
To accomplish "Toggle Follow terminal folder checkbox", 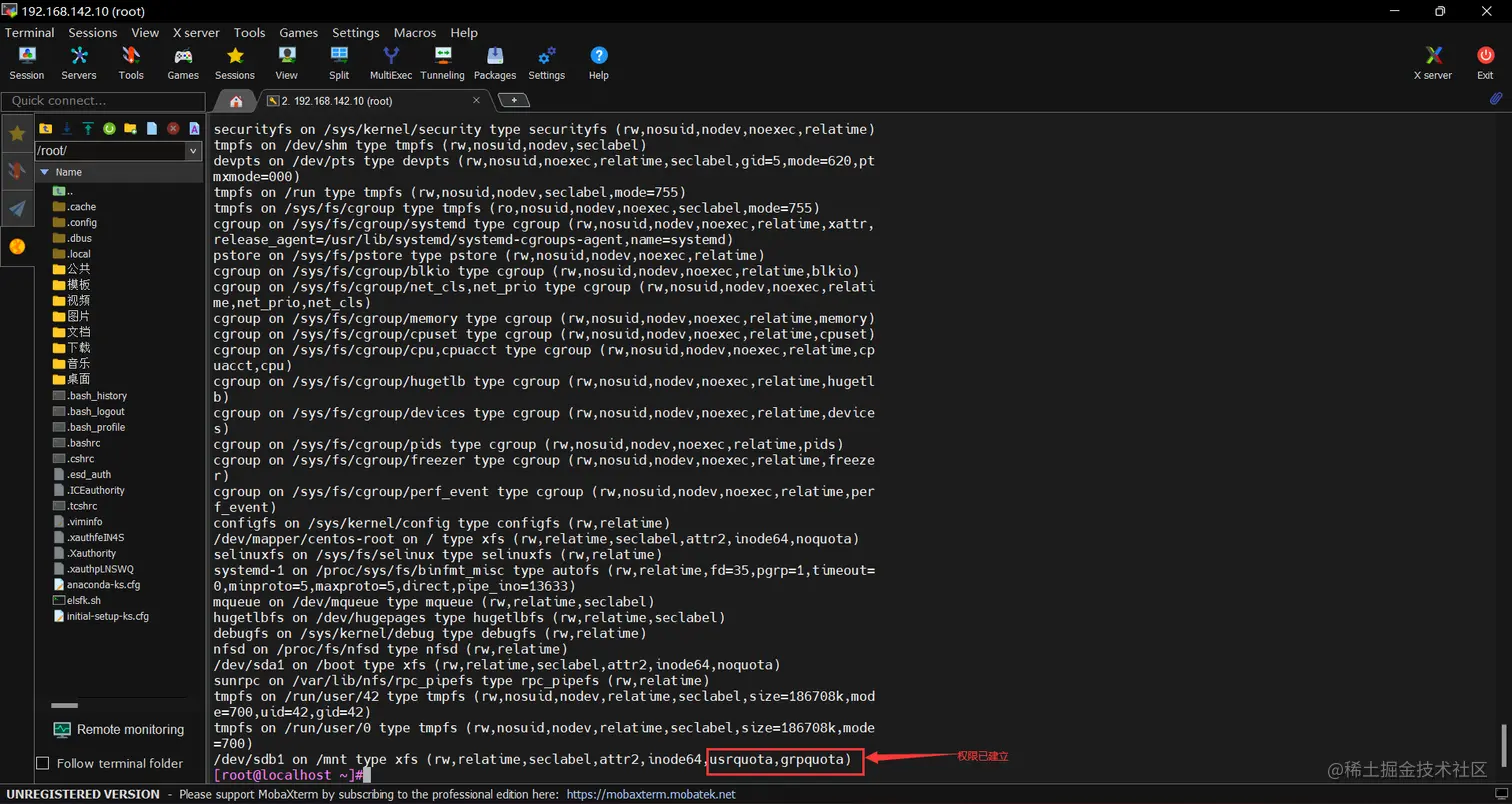I will 42,763.
